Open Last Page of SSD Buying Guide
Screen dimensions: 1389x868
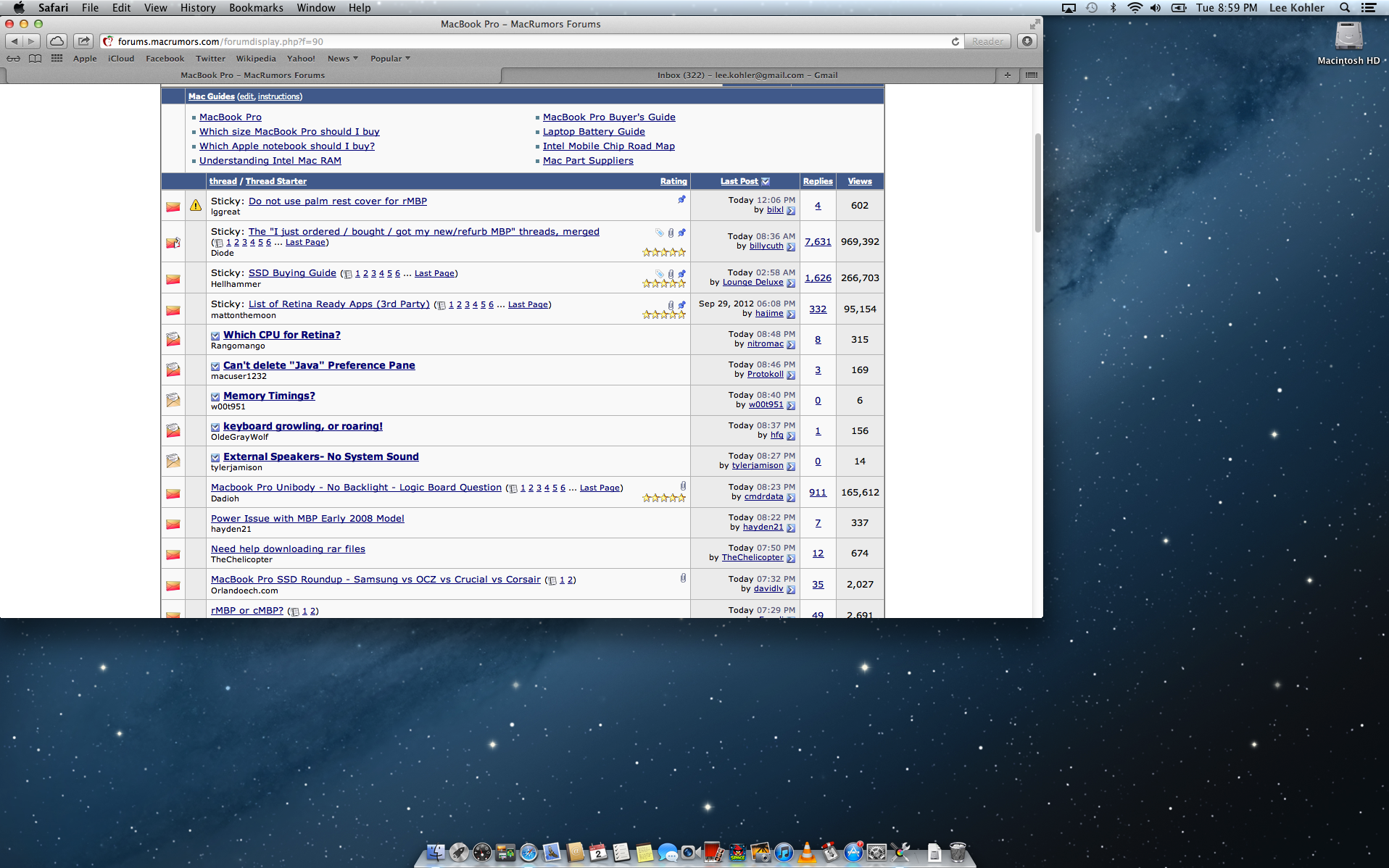click(434, 274)
